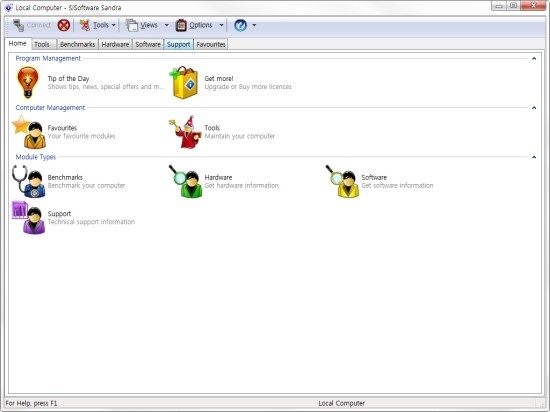Expand the Tools dropdown arrow
550x412 pixels.
click(x=113, y=25)
